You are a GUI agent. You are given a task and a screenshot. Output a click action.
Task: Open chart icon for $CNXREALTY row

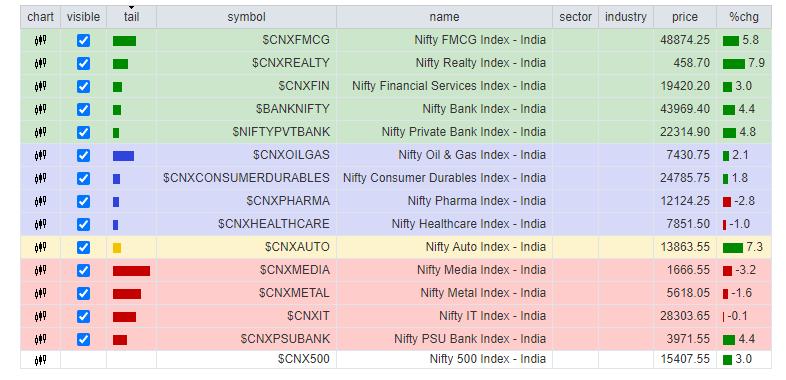41,63
